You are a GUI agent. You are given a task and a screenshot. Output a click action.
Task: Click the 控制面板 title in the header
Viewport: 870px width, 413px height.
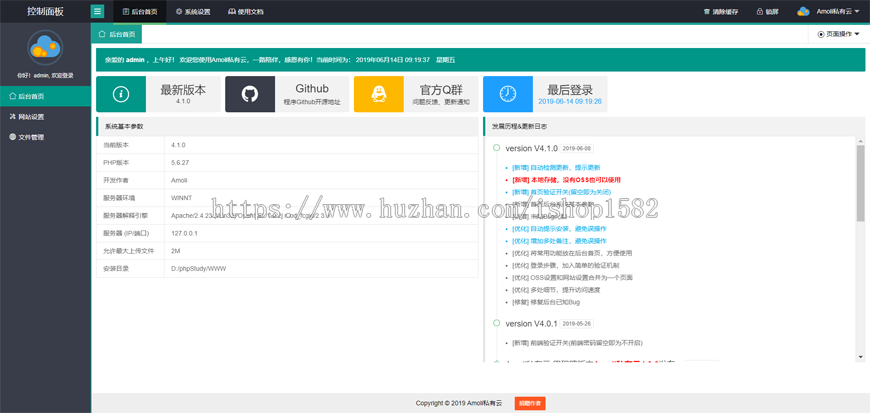(x=45, y=11)
